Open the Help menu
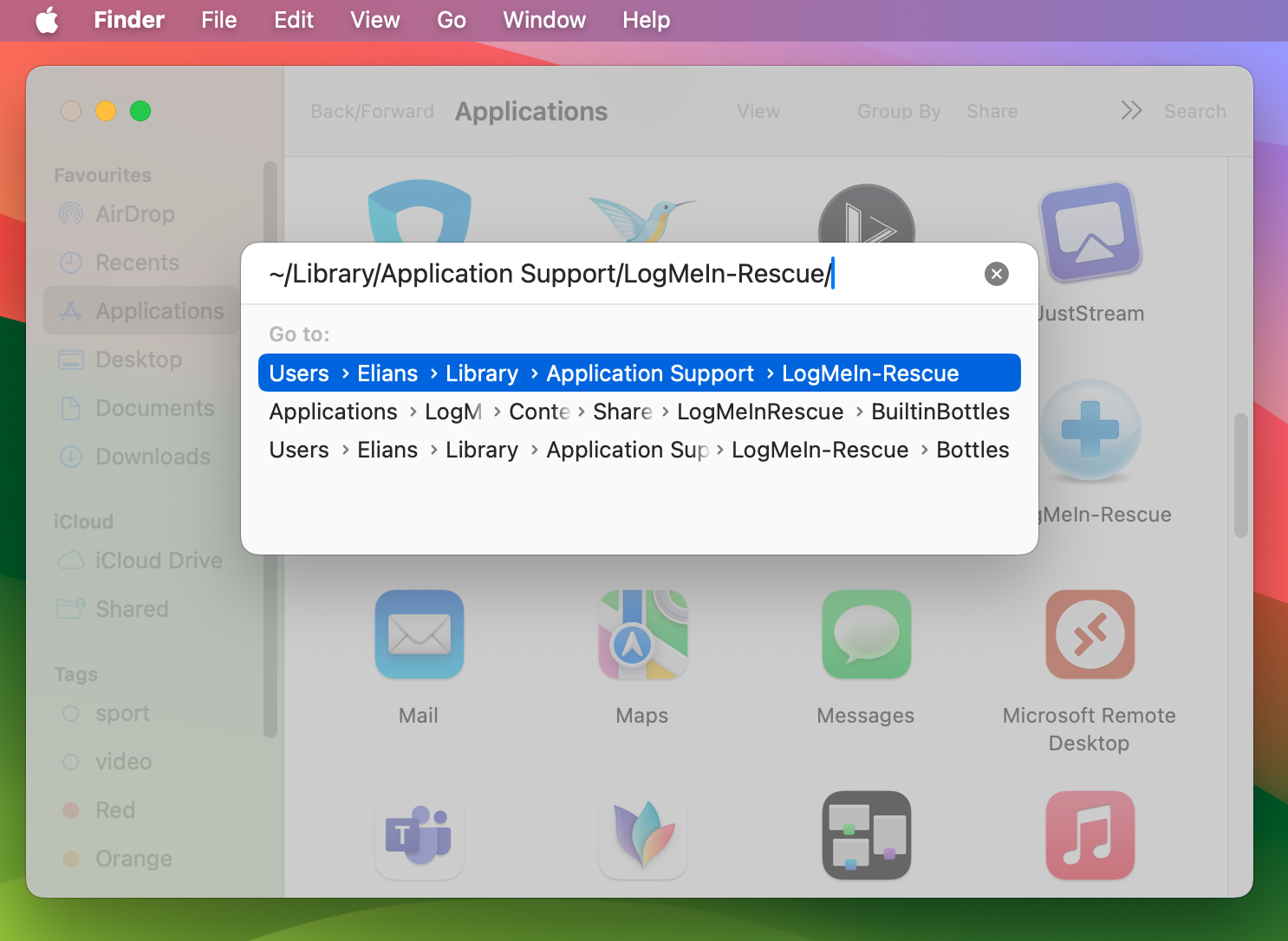This screenshot has height=941, width=1288. tap(647, 20)
